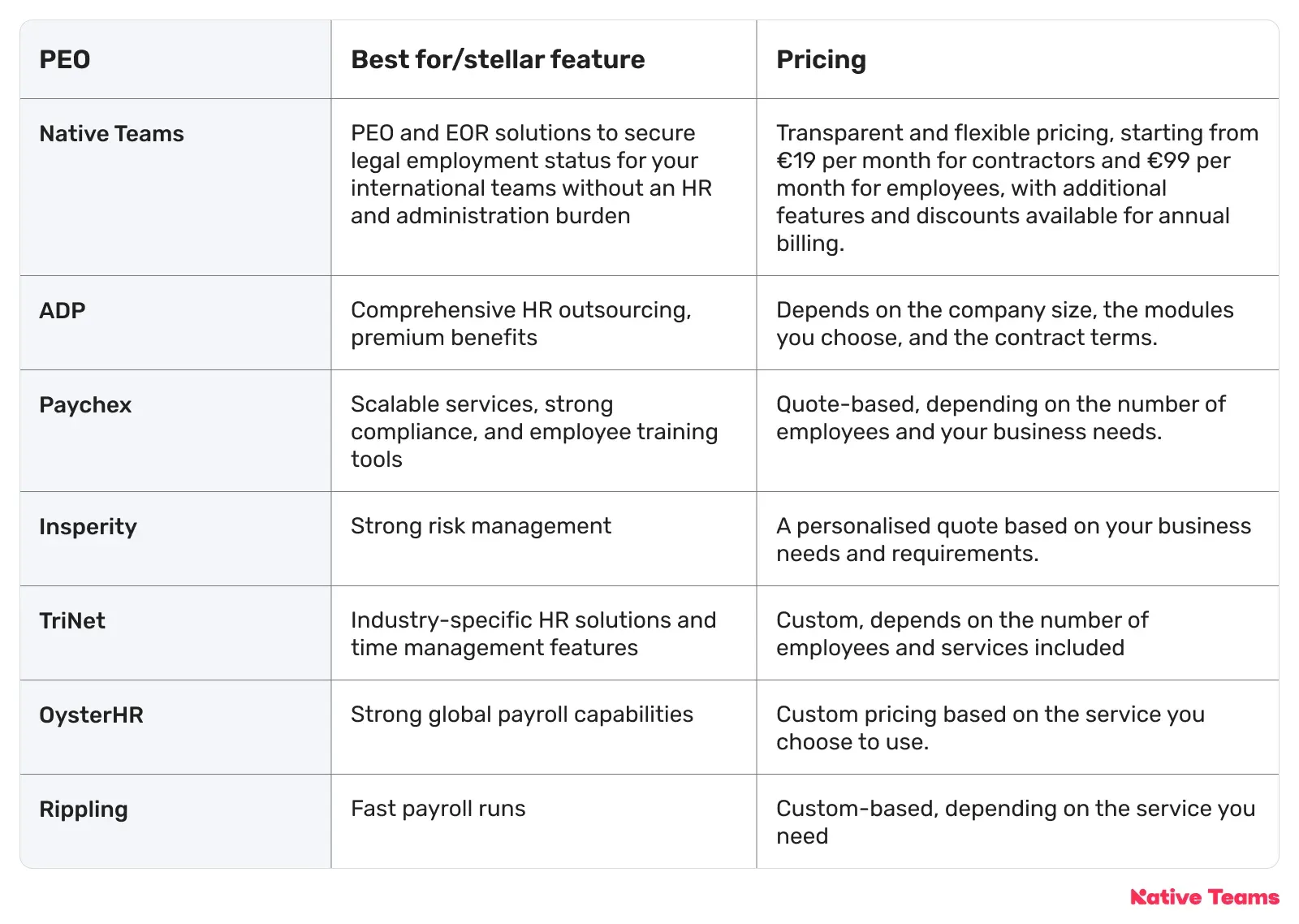Image resolution: width=1299 pixels, height=924 pixels.
Task: Click TriNet industry-specific HR solutions cell
Action: coord(533,633)
